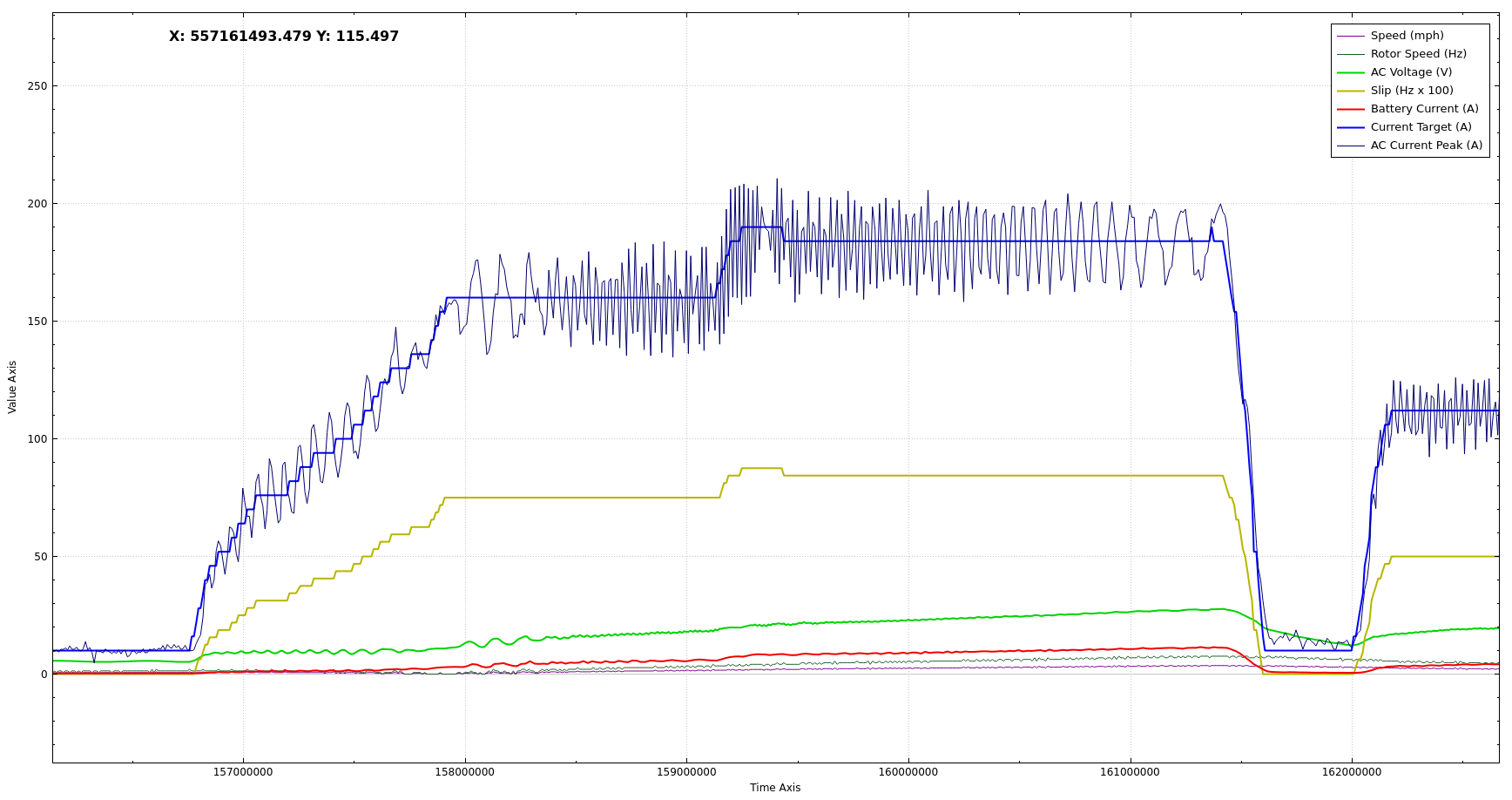Viewport: 1512px width, 800px height.
Task: Click the Battery Current (A) legend item
Action: (1424, 109)
